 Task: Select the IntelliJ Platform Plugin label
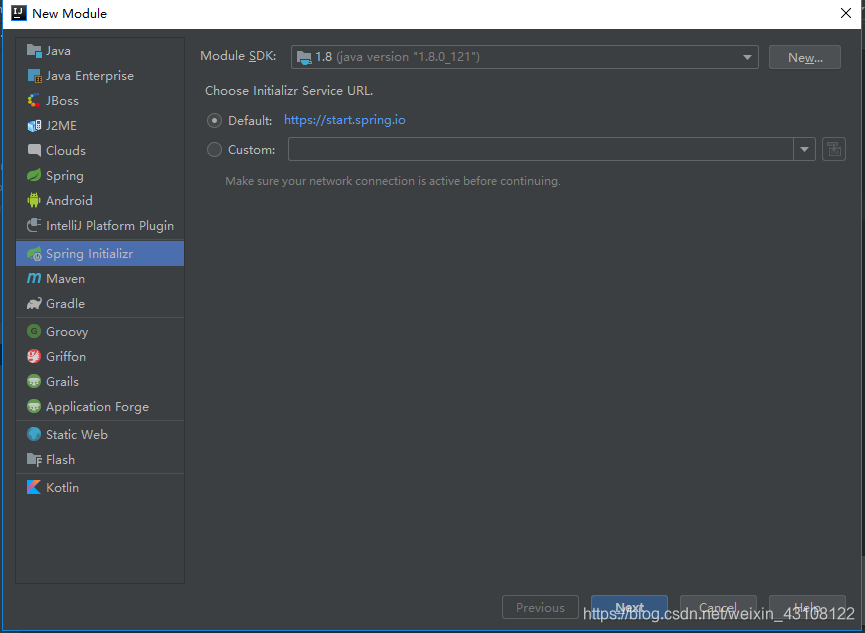point(110,225)
